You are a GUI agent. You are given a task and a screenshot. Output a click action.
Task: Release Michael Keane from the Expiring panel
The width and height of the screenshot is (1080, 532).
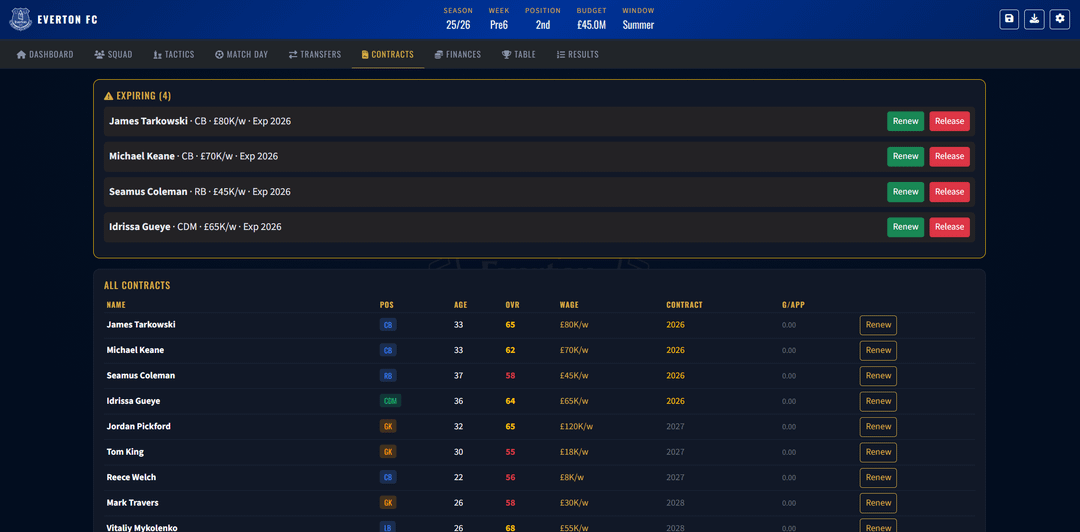tap(949, 156)
